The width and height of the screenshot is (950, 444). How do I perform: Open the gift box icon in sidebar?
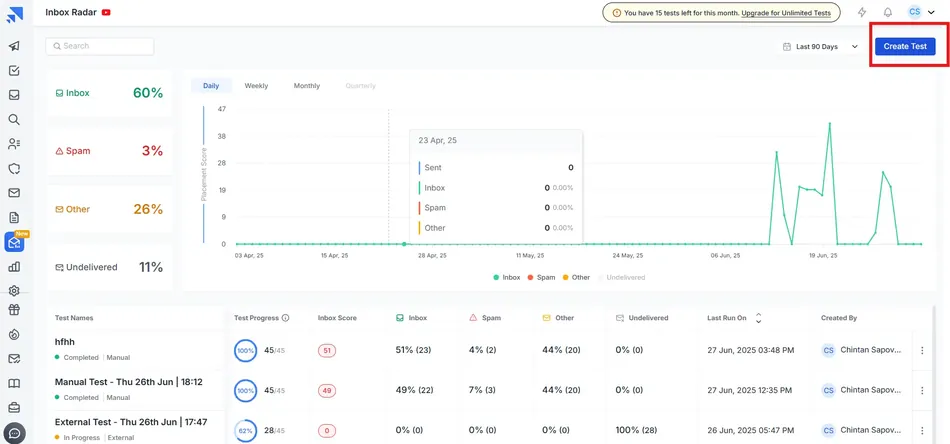tap(14, 310)
